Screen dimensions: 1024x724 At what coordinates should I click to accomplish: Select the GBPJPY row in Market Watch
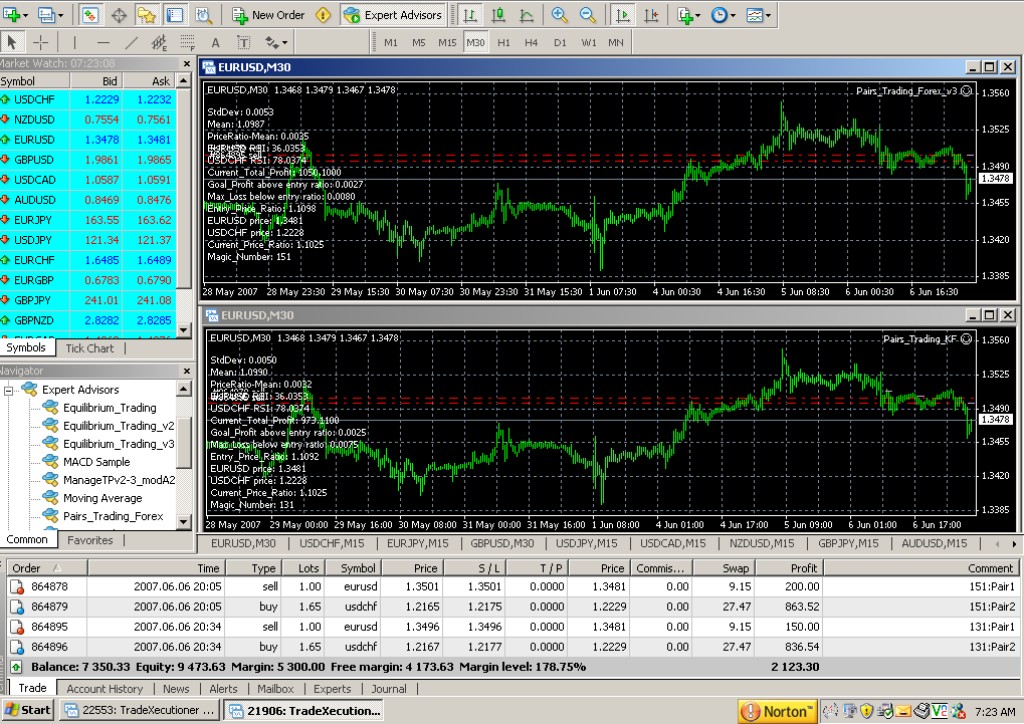pyautogui.click(x=88, y=300)
